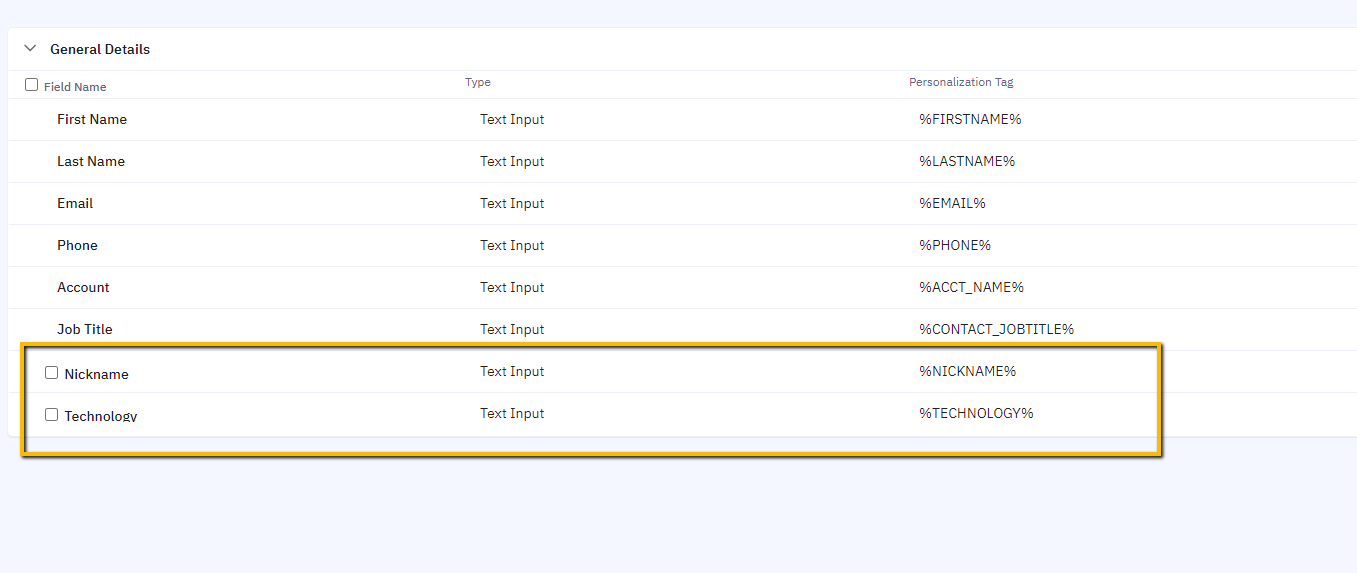The width and height of the screenshot is (1357, 573).
Task: Click Text Input type in Job Title row
Action: click(512, 329)
